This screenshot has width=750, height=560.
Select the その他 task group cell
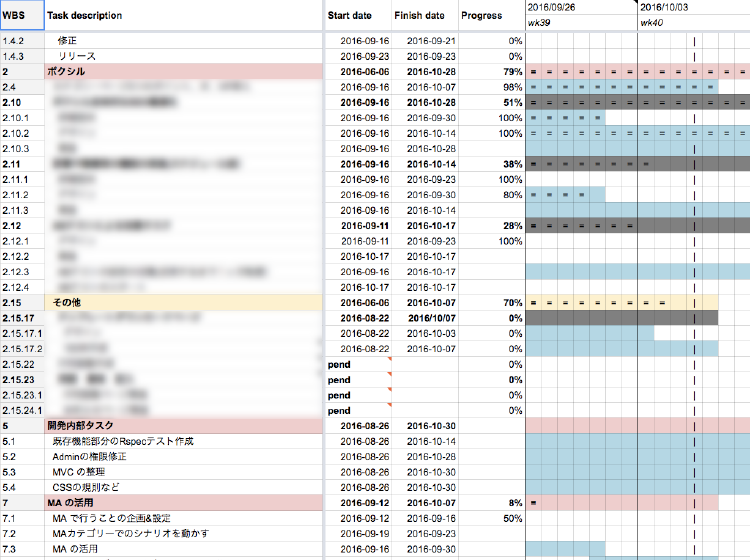pos(64,302)
